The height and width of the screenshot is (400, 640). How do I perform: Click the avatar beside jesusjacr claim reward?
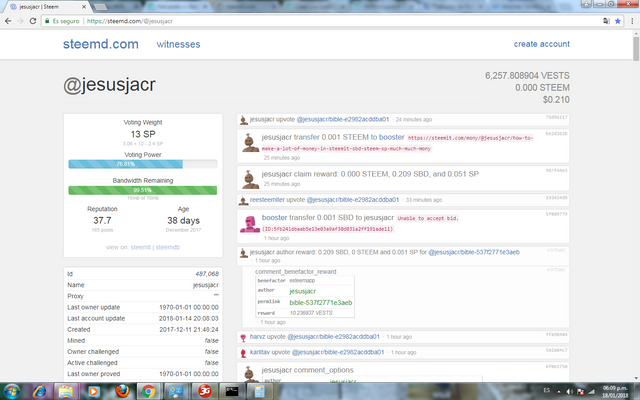click(250, 179)
